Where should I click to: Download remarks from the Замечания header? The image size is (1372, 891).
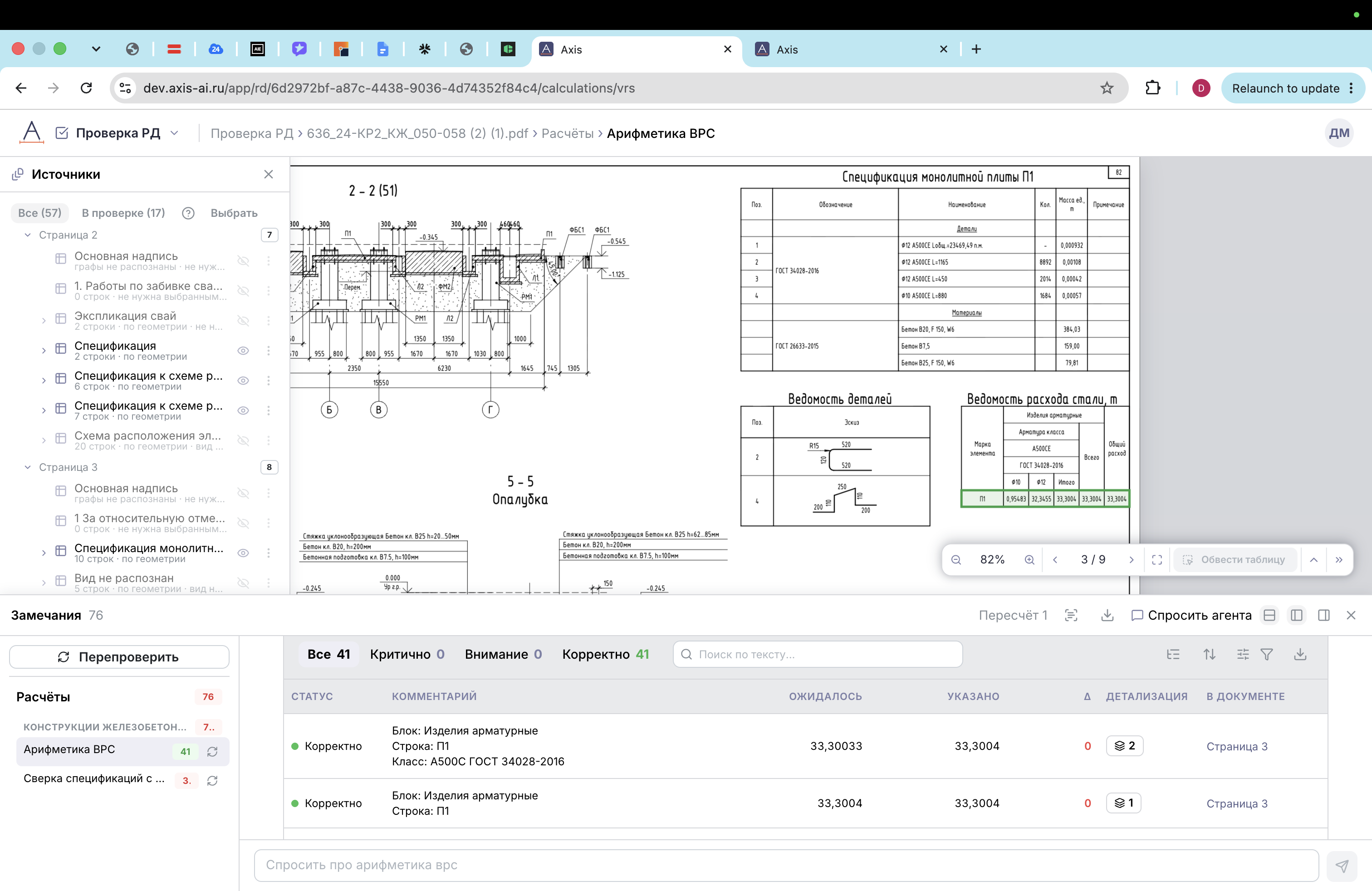pos(1107,616)
